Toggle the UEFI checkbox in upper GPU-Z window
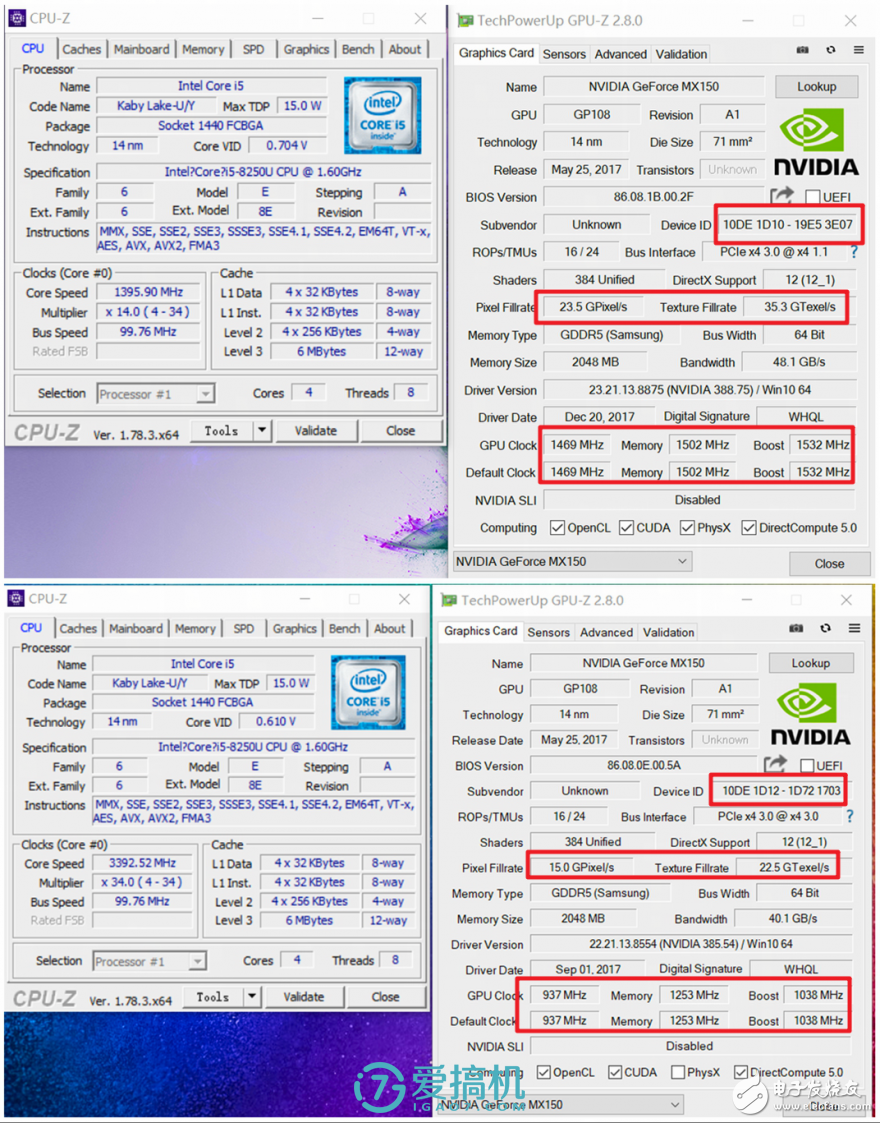The width and height of the screenshot is (880, 1123). 812,197
